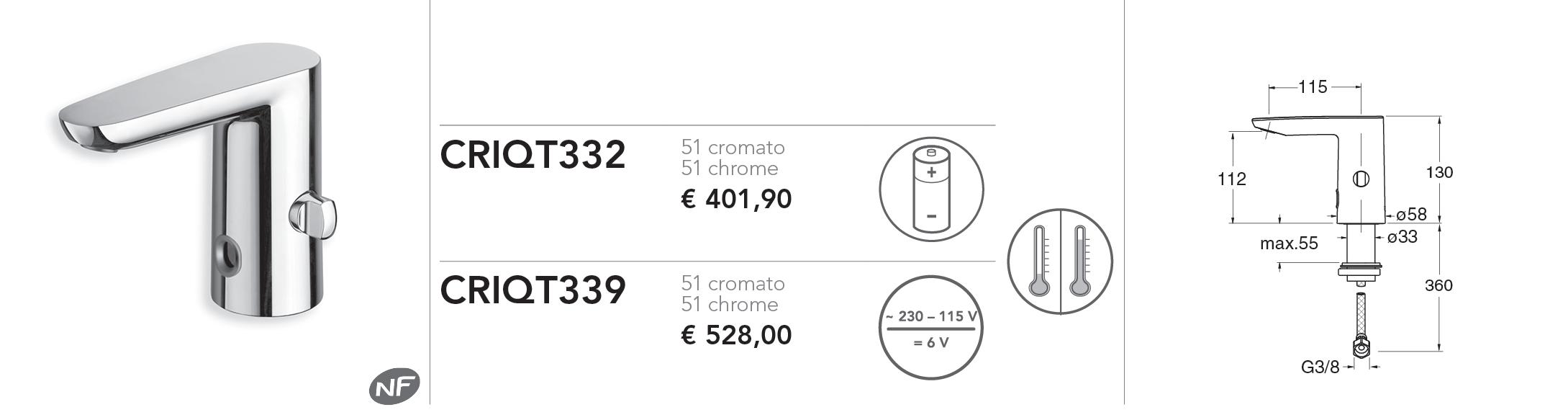Screen dimensions: 1568x420
Task: Click the battery power icon
Action: 931,189
